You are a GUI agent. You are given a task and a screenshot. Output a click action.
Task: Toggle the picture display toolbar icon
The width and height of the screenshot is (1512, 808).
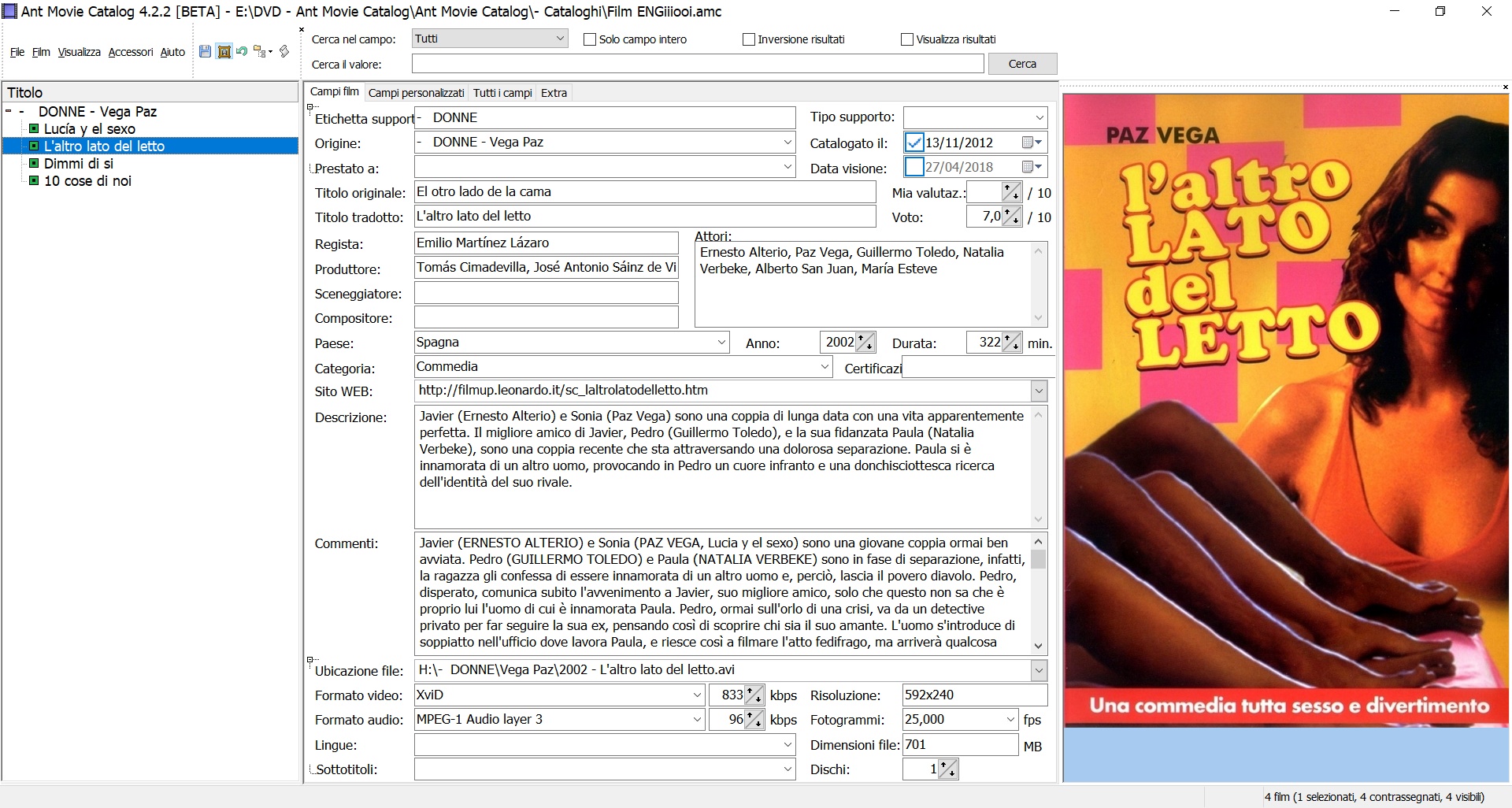tap(224, 51)
